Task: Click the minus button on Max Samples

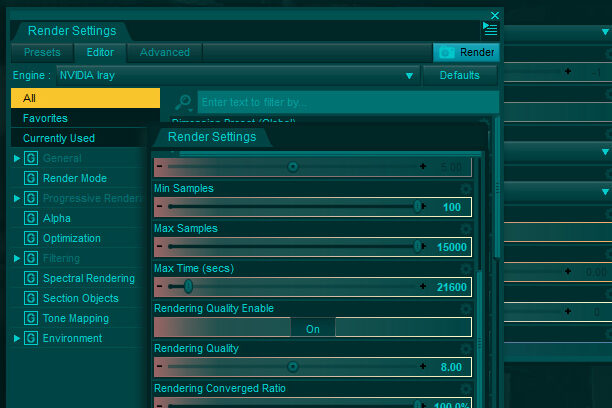Action: tap(160, 246)
